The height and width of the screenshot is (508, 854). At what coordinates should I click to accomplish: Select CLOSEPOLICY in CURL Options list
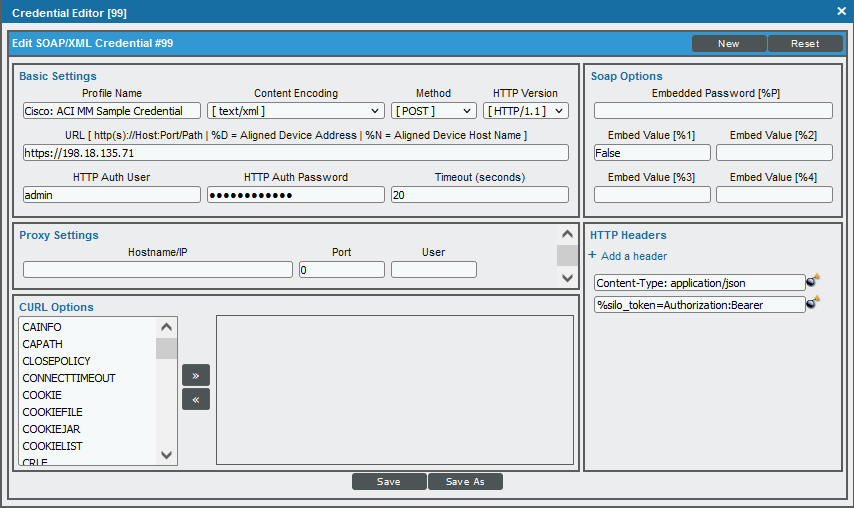pyautogui.click(x=87, y=361)
